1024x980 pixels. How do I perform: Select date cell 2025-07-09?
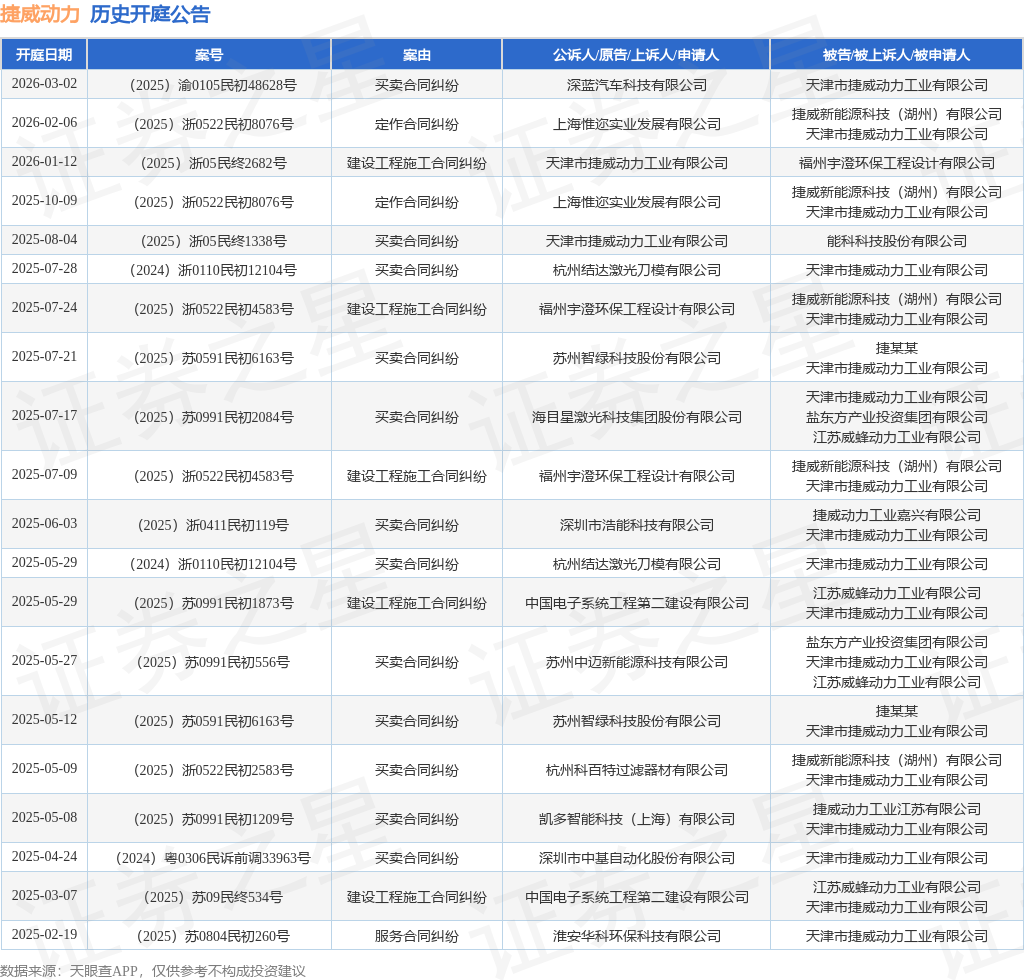pos(44,475)
